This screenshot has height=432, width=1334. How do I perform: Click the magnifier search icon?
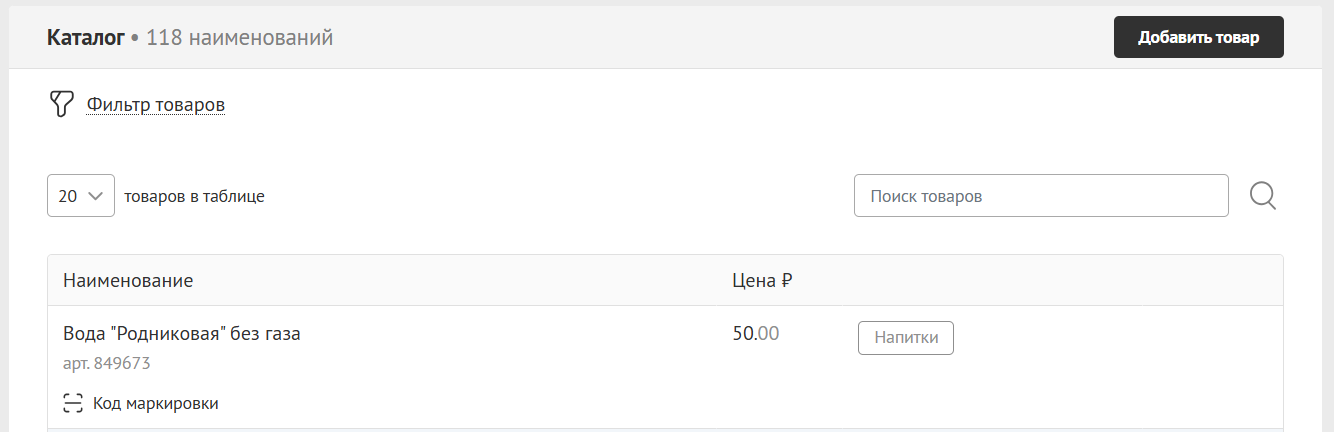click(x=1263, y=196)
